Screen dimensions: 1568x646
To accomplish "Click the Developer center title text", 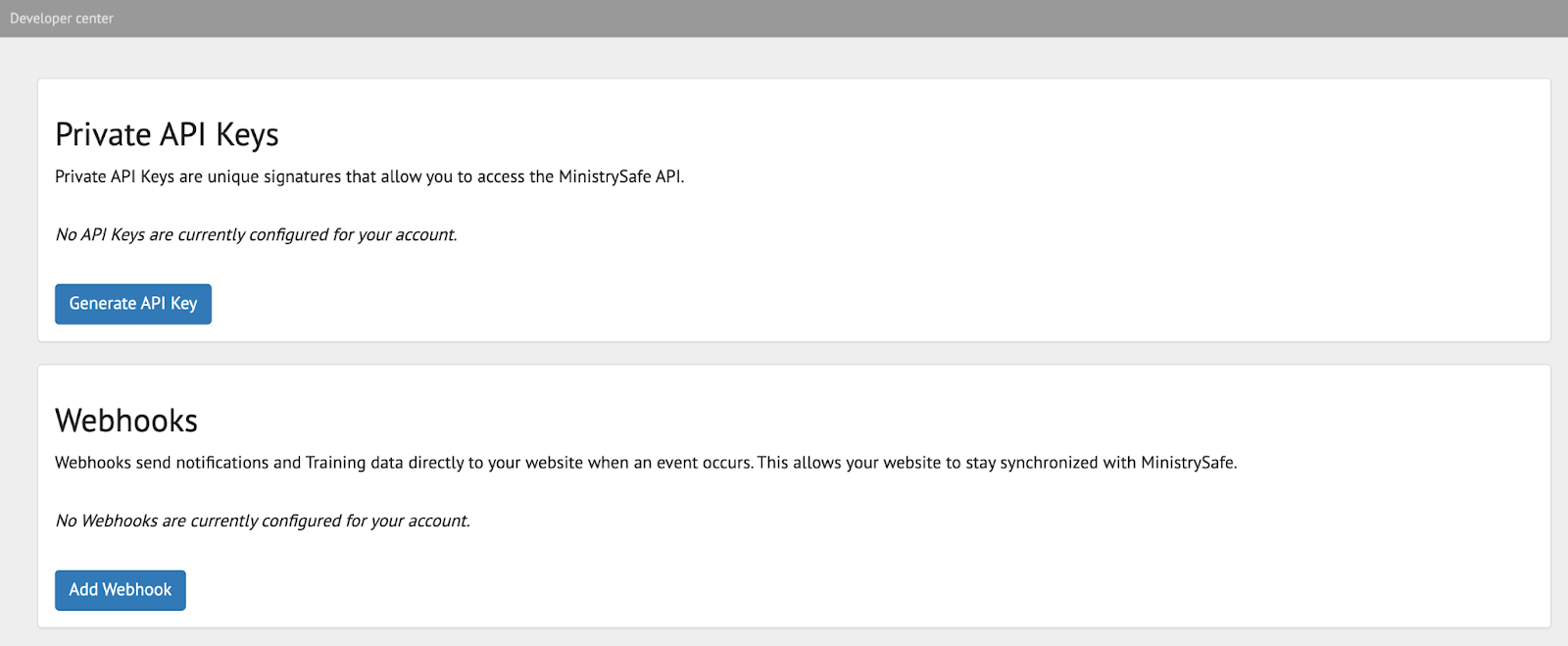I will [x=62, y=19].
